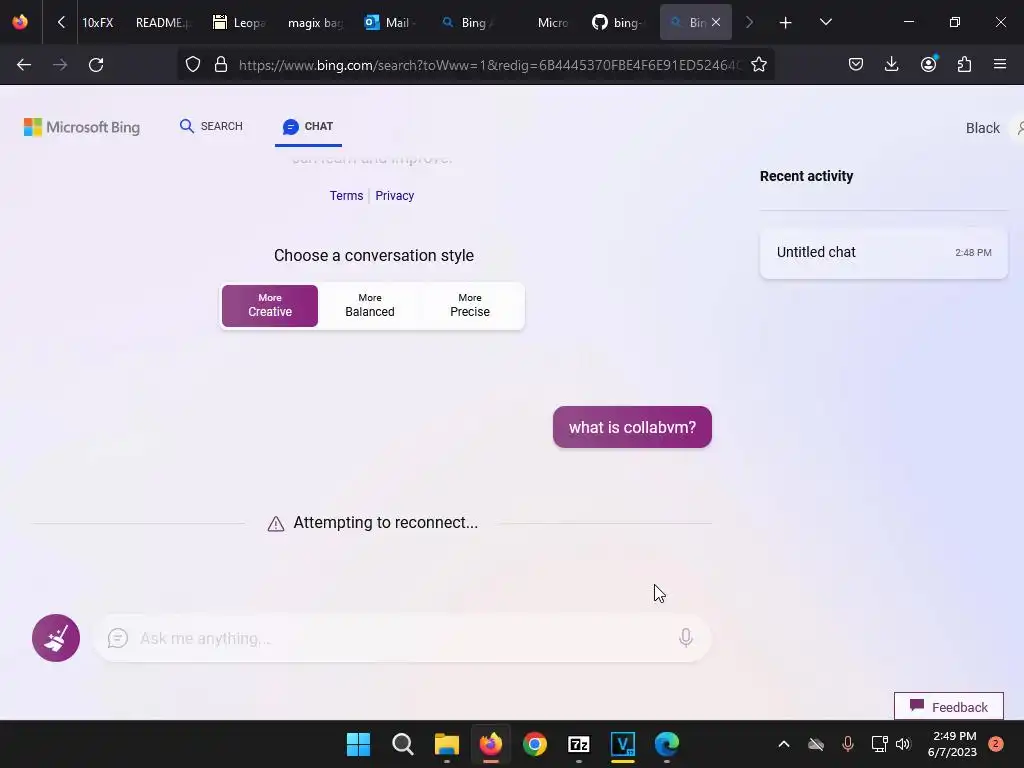Image resolution: width=1024 pixels, height=768 pixels.
Task: Switch to the 10xFX browser tab
Action: click(98, 23)
